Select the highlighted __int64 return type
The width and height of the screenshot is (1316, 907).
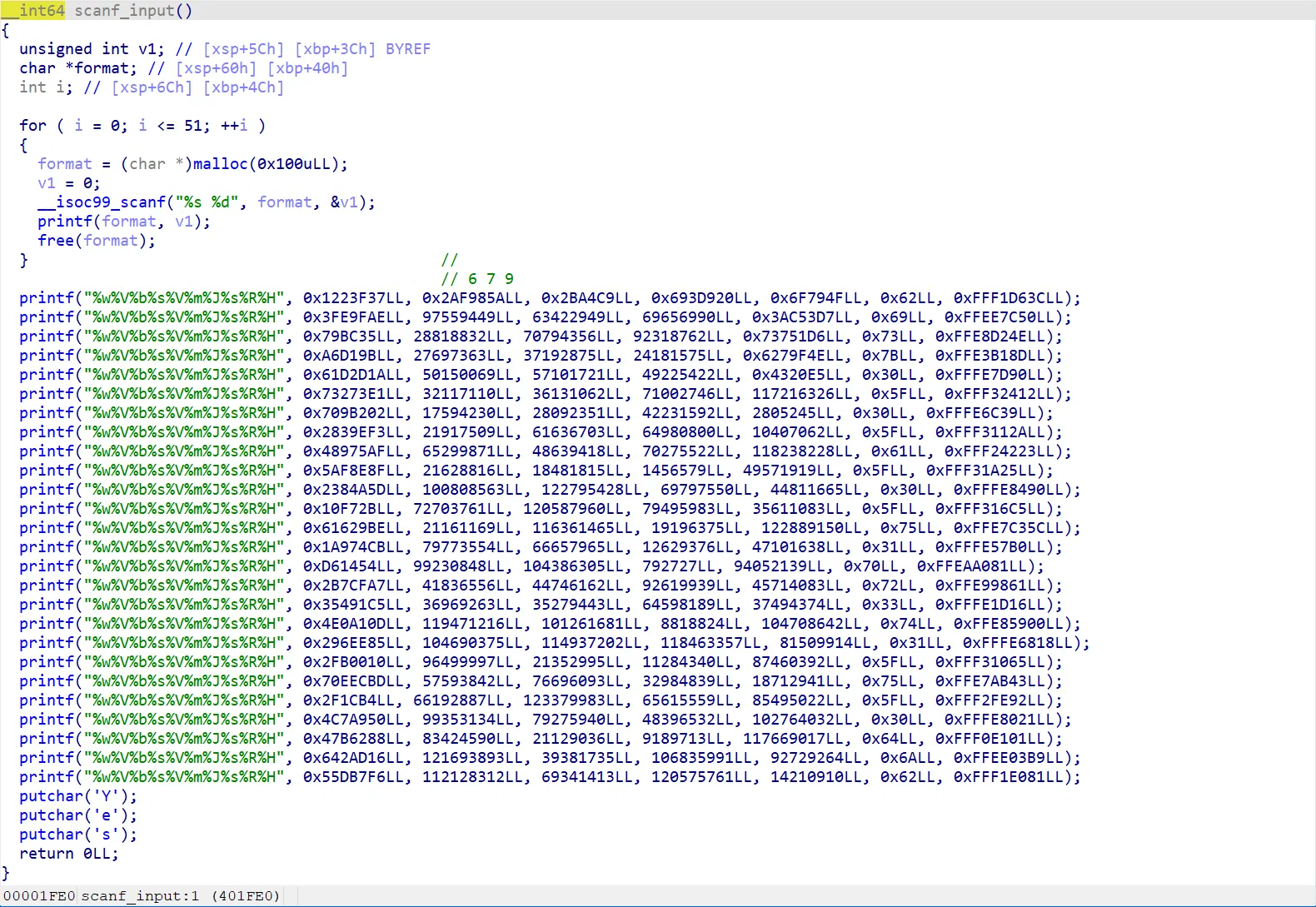point(33,11)
